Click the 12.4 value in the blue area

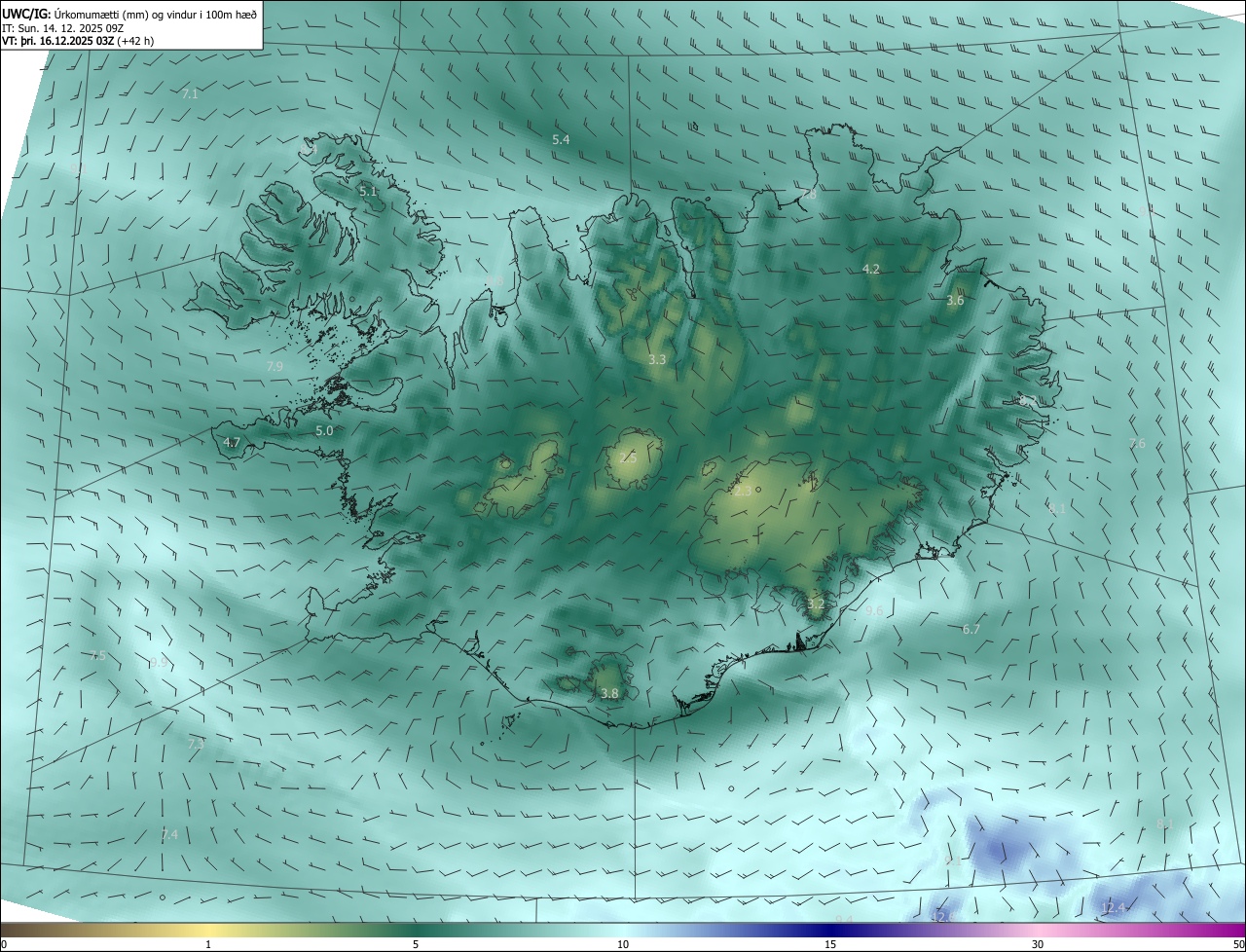pyautogui.click(x=1113, y=908)
